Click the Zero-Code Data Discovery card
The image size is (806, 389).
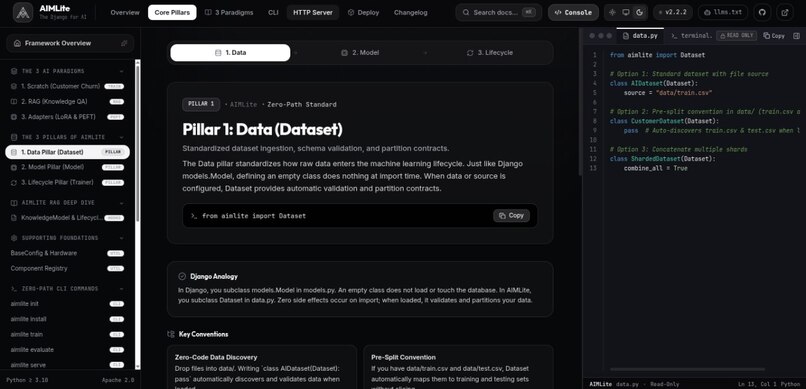262,367
